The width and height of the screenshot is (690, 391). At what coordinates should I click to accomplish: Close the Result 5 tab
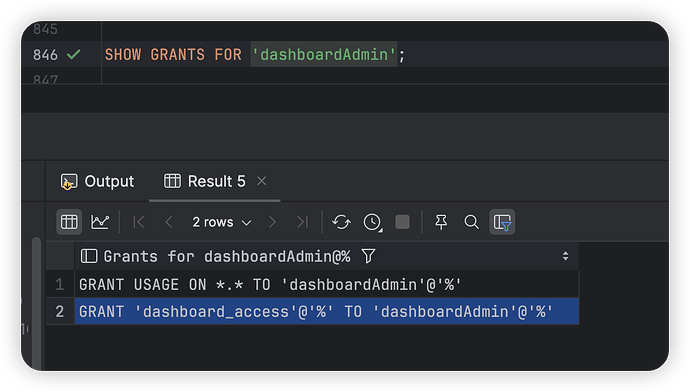(262, 181)
